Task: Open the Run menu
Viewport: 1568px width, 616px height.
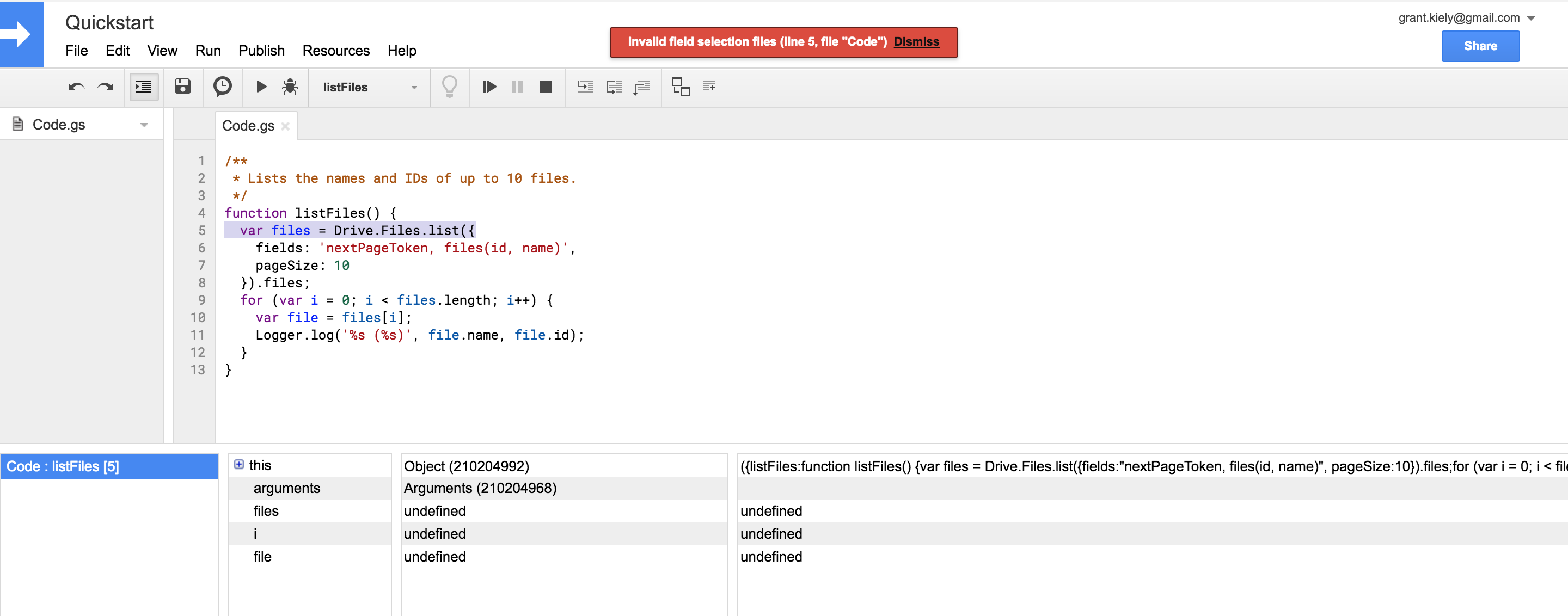Action: pyautogui.click(x=207, y=51)
